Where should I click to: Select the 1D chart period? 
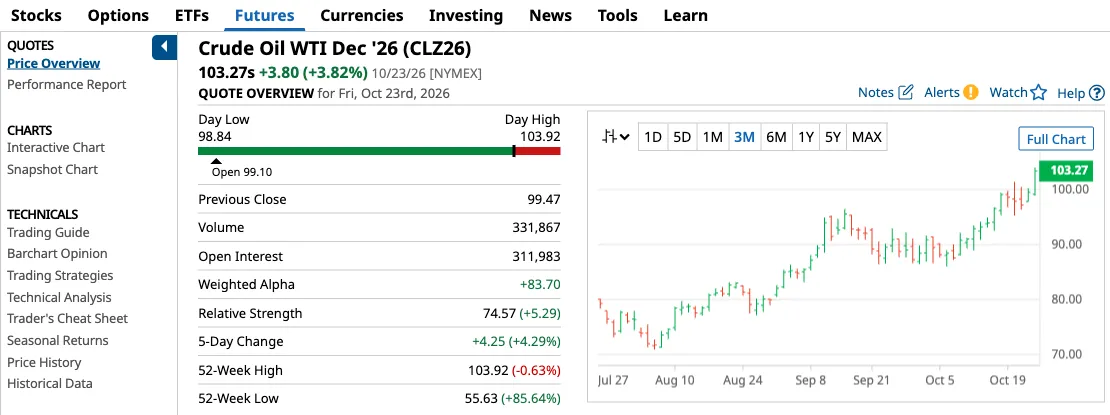[653, 137]
